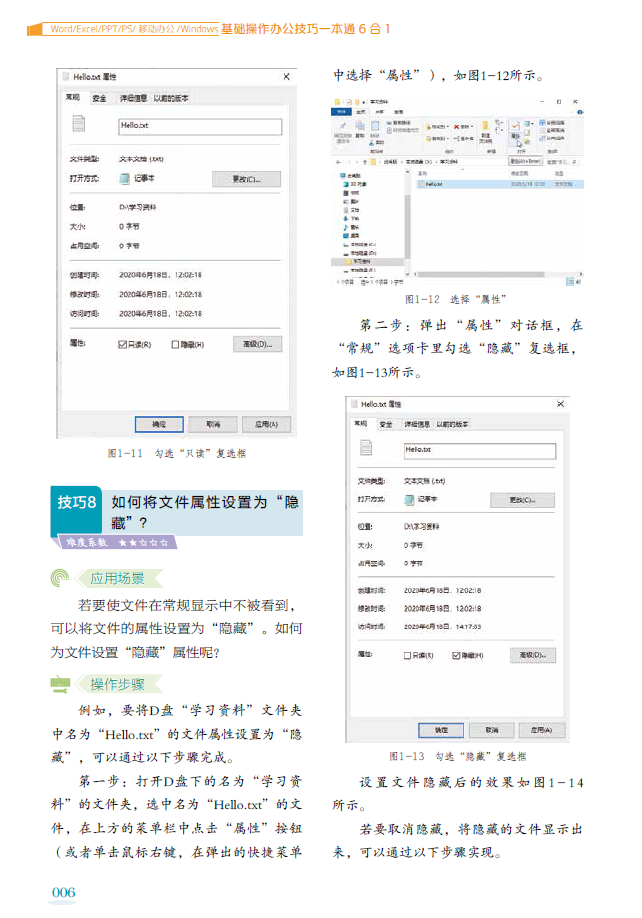The width and height of the screenshot is (642, 918).
Task: Switch to 以前的版本 tab in Figure 1-13 dialog
Action: pos(452,424)
